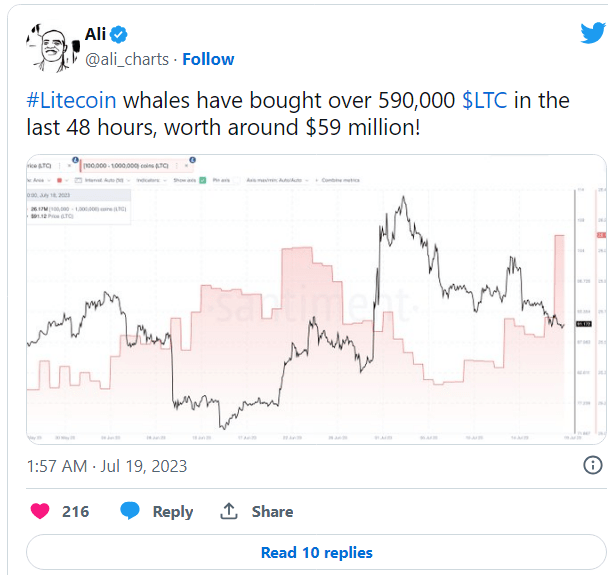Close the 100,000-1,000,000 coins metric tab
This screenshot has height=575, width=608.
click(x=186, y=166)
